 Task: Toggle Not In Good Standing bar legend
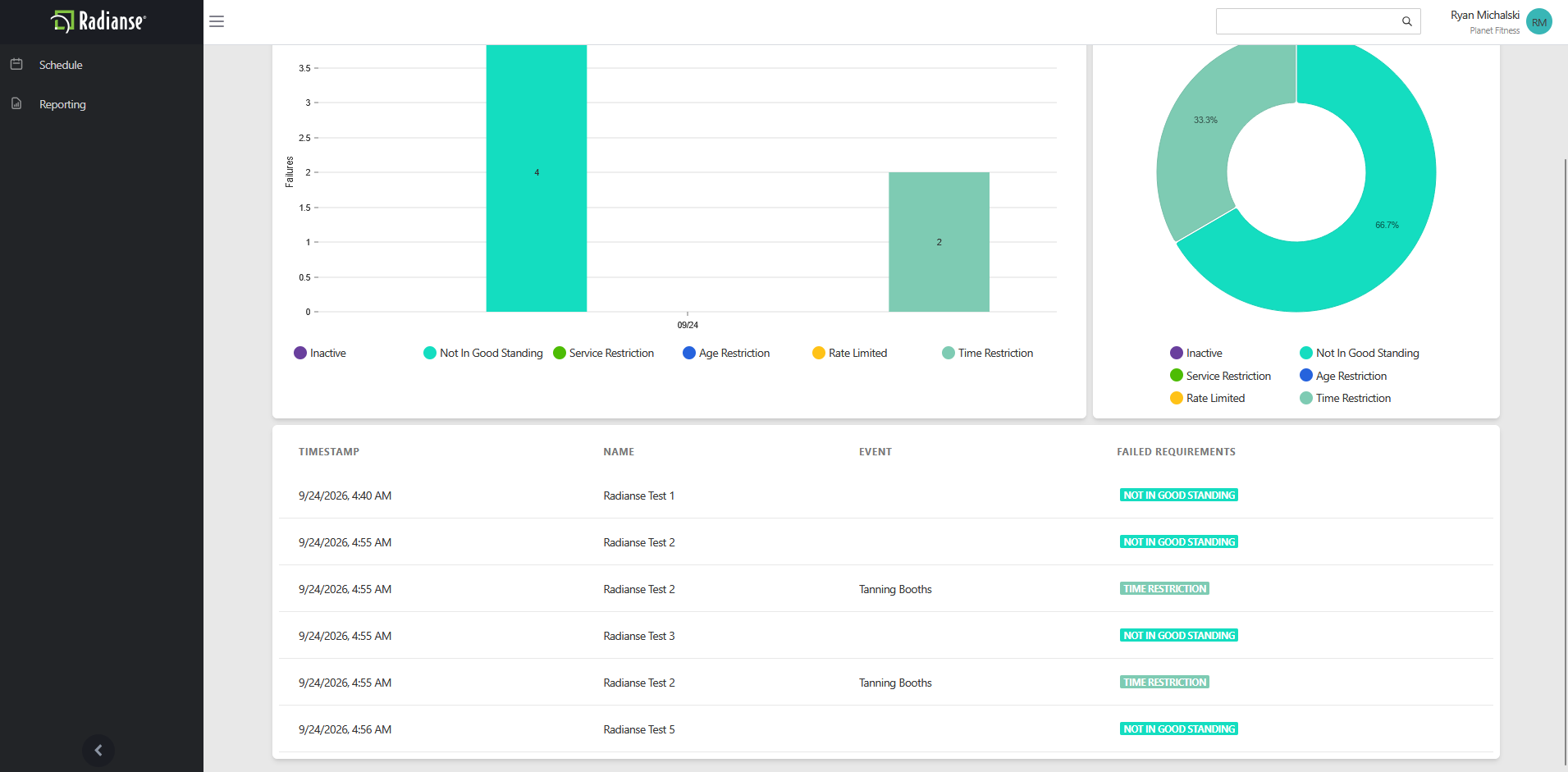click(483, 353)
